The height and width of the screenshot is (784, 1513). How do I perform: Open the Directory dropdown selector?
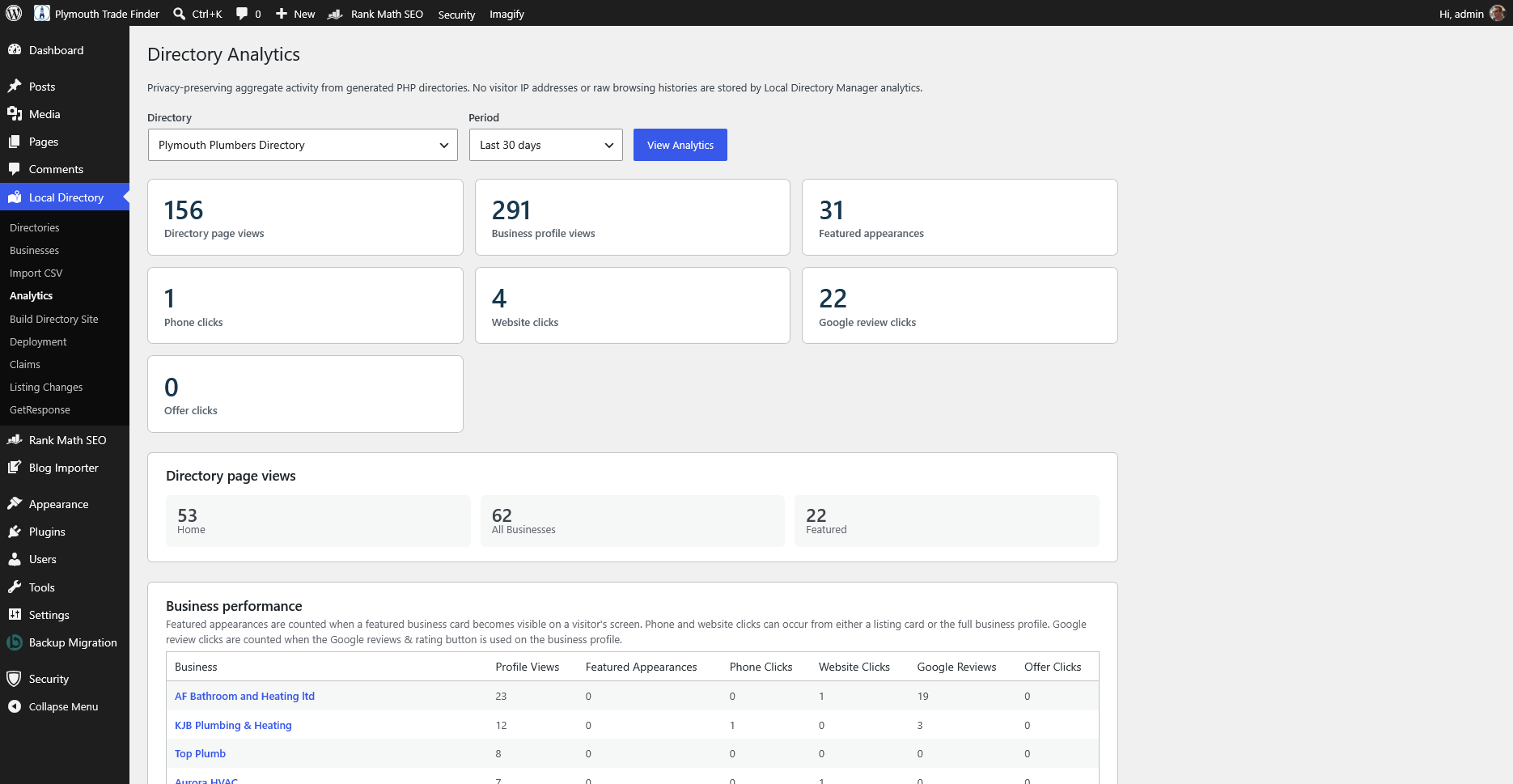point(303,145)
